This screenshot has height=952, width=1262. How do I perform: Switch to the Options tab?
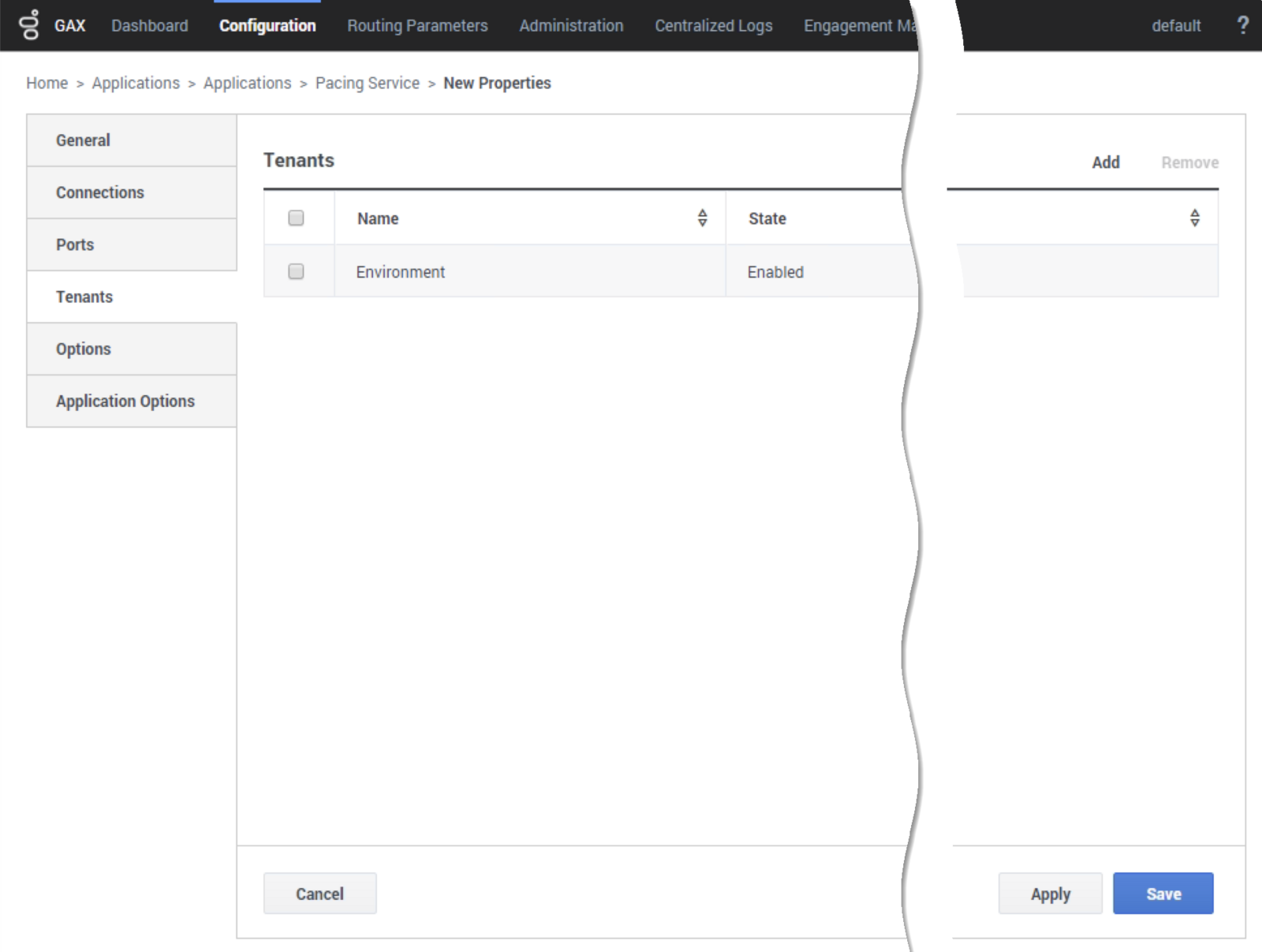(x=132, y=349)
